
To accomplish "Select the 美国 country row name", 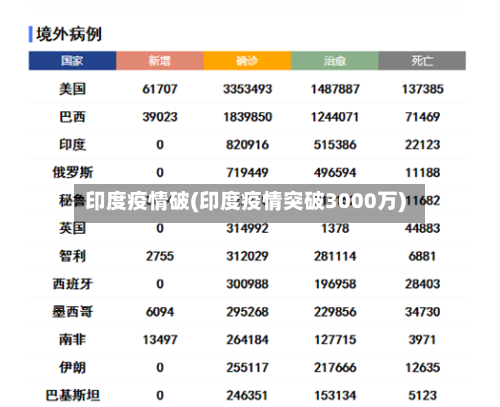I will [x=72, y=89].
